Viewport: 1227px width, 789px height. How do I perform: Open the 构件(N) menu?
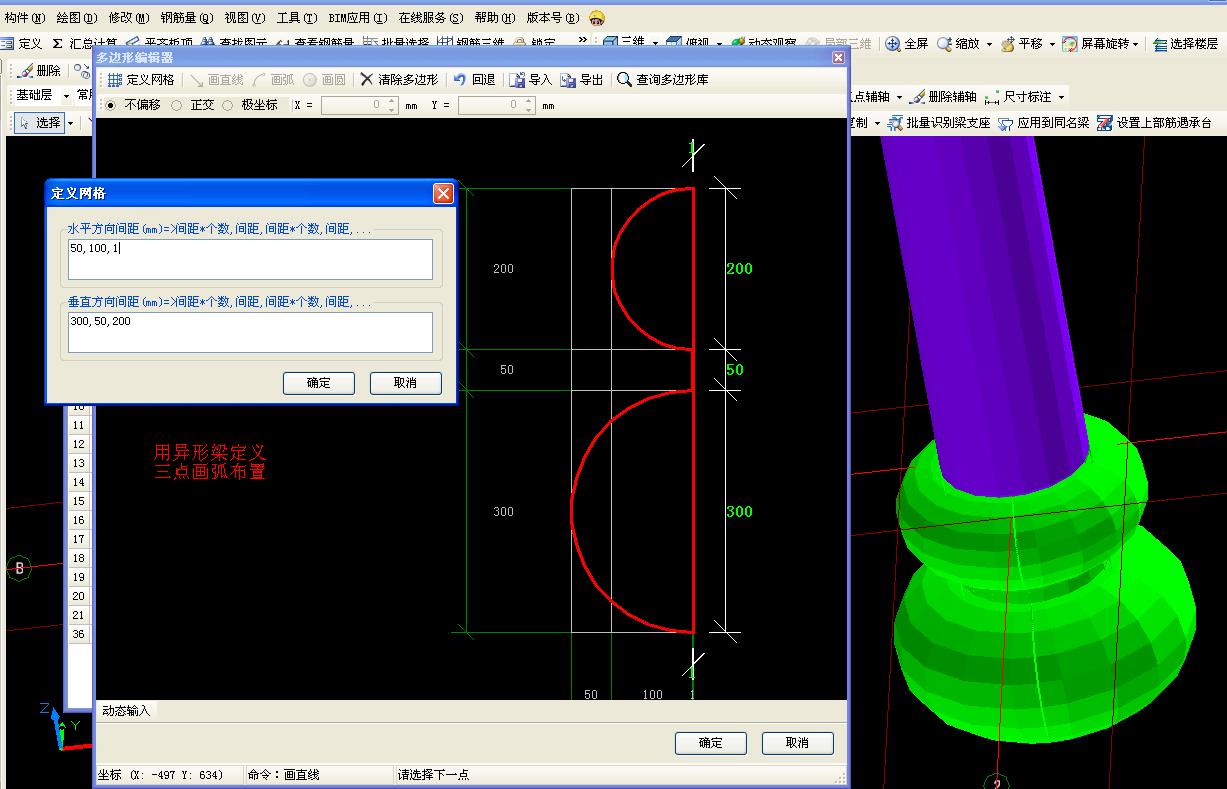click(x=25, y=18)
